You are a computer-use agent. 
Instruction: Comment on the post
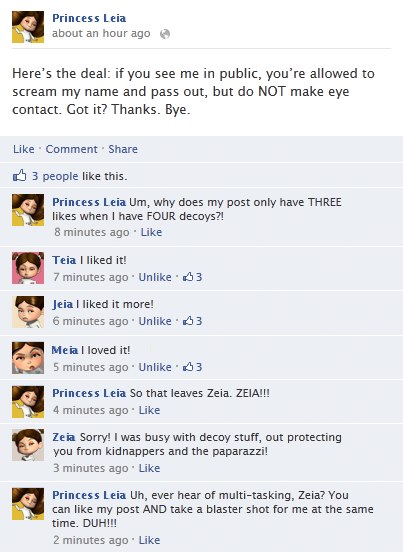71,149
